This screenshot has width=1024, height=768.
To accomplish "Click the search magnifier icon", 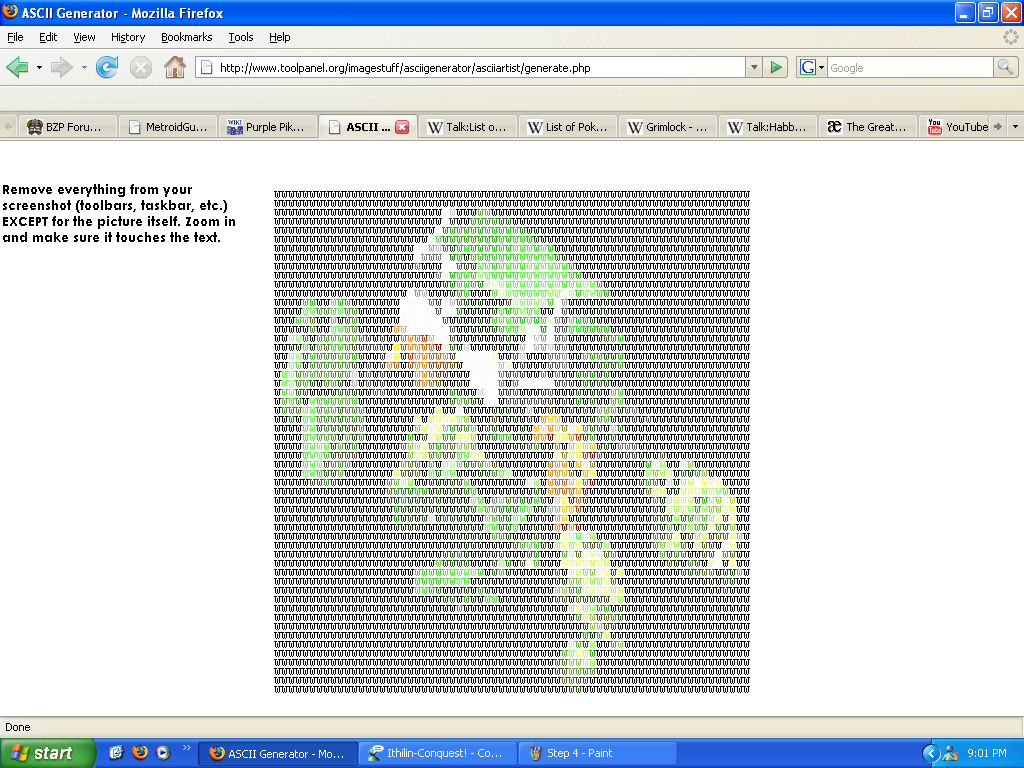I will pos(1005,67).
